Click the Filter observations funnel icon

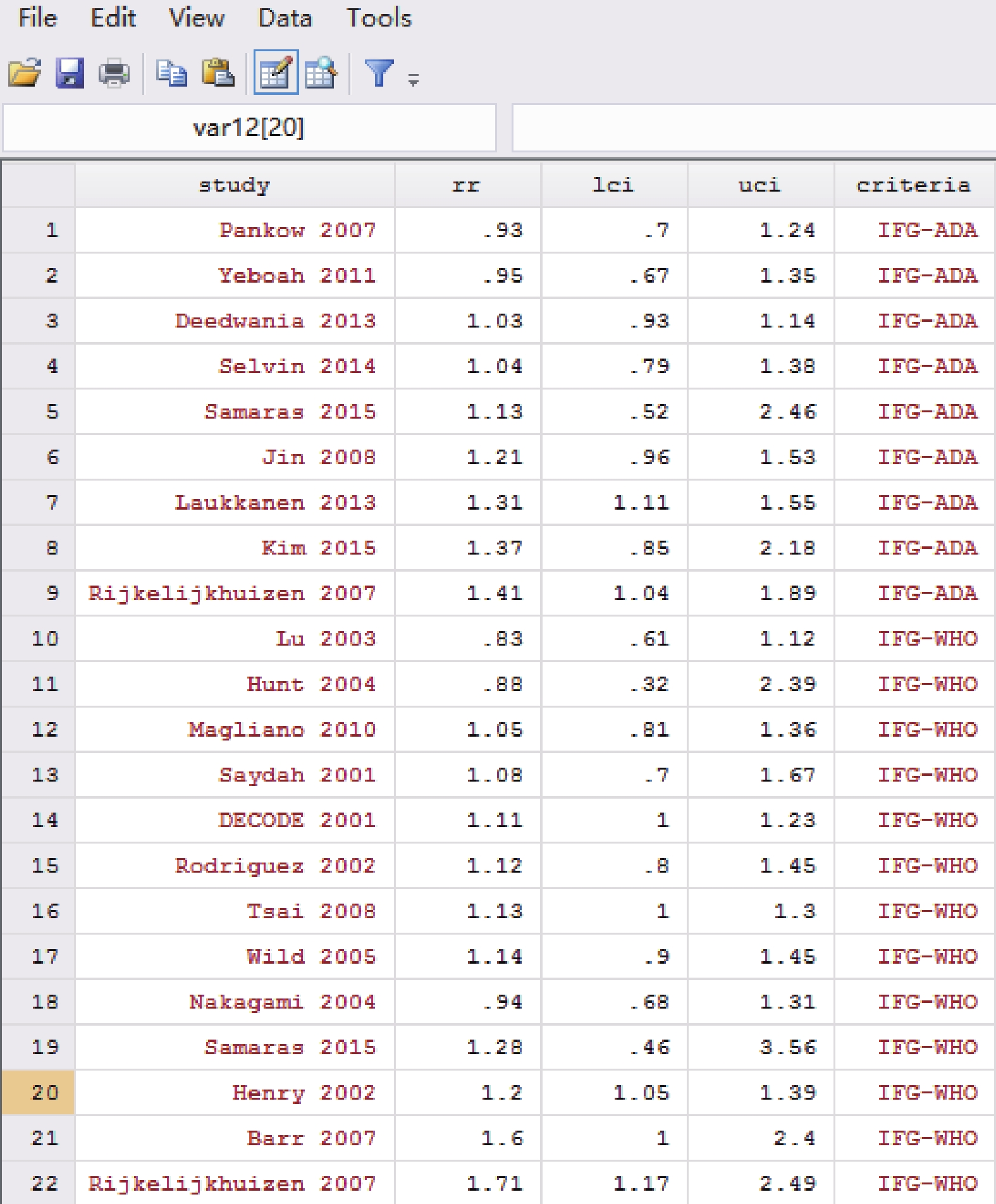pyautogui.click(x=379, y=73)
